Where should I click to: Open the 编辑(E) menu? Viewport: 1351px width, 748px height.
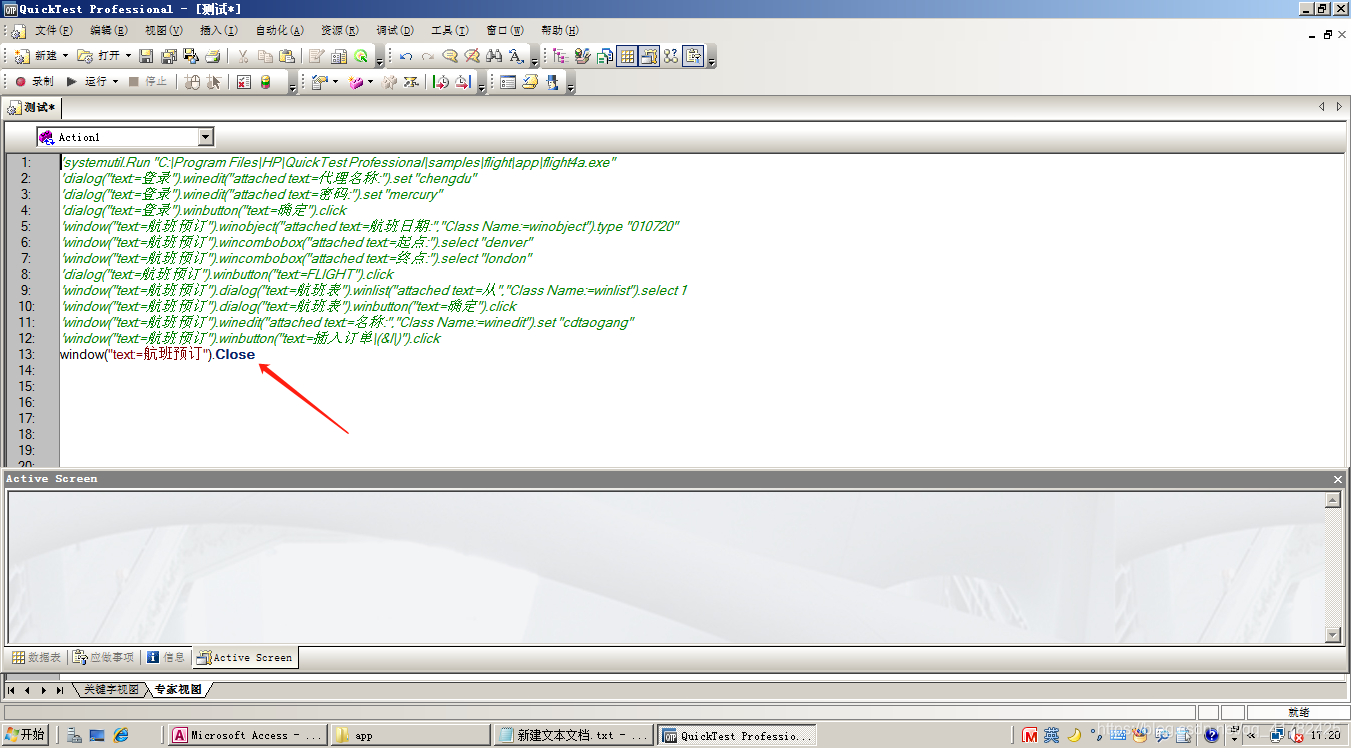click(108, 31)
